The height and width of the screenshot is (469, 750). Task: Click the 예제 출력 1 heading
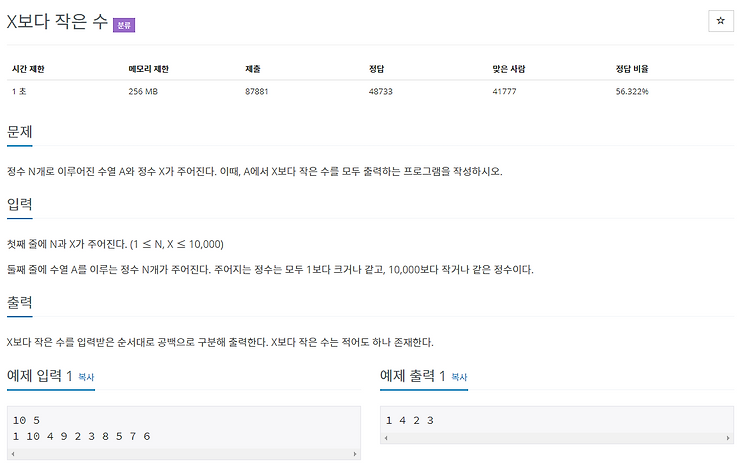413,376
